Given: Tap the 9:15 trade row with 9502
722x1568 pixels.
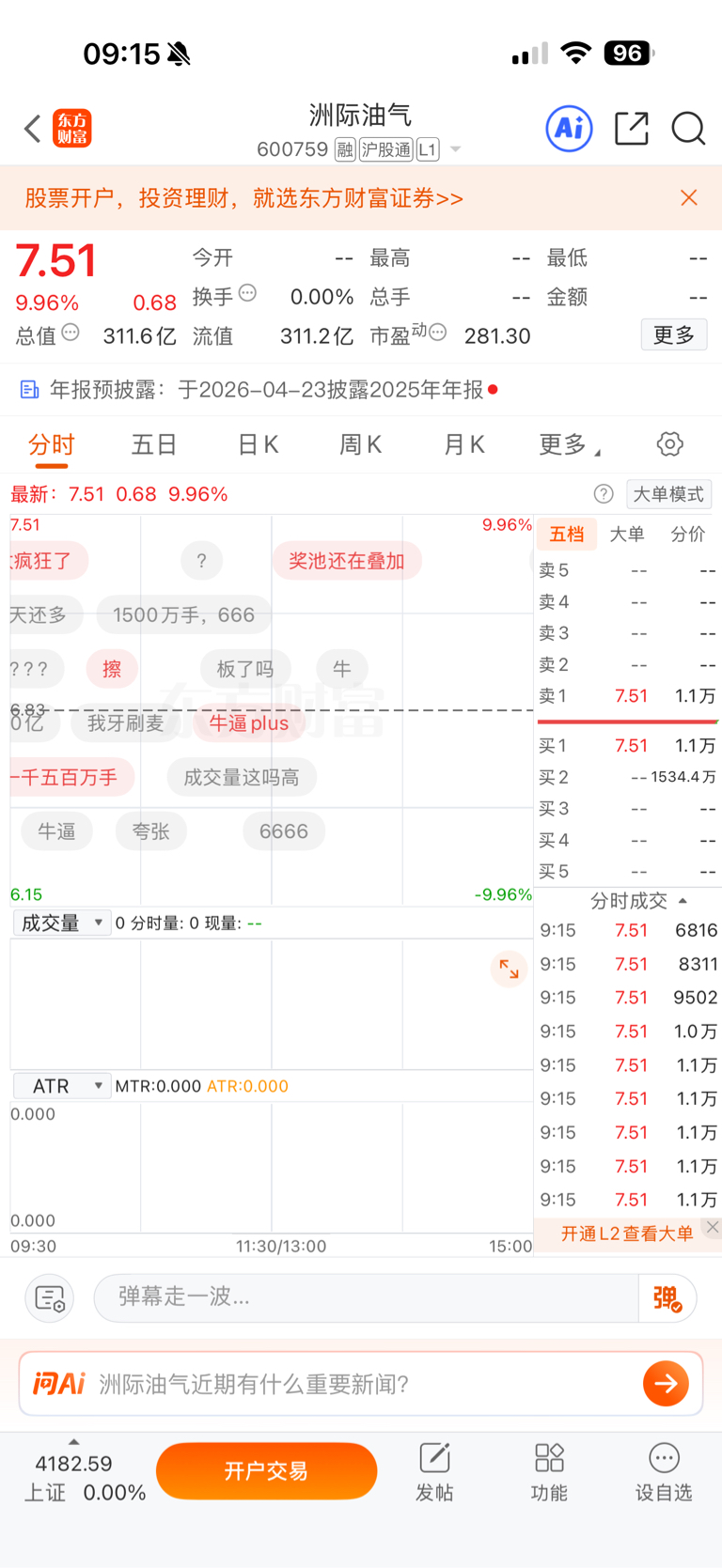Looking at the screenshot, I should click(628, 998).
